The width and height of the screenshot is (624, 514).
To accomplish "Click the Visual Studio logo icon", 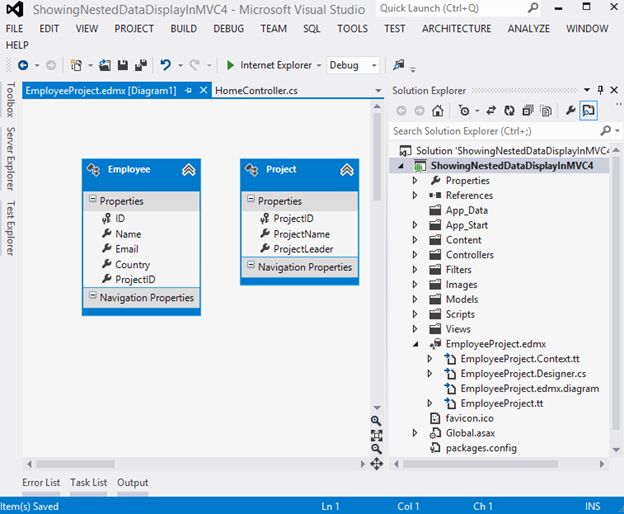I will (15, 9).
